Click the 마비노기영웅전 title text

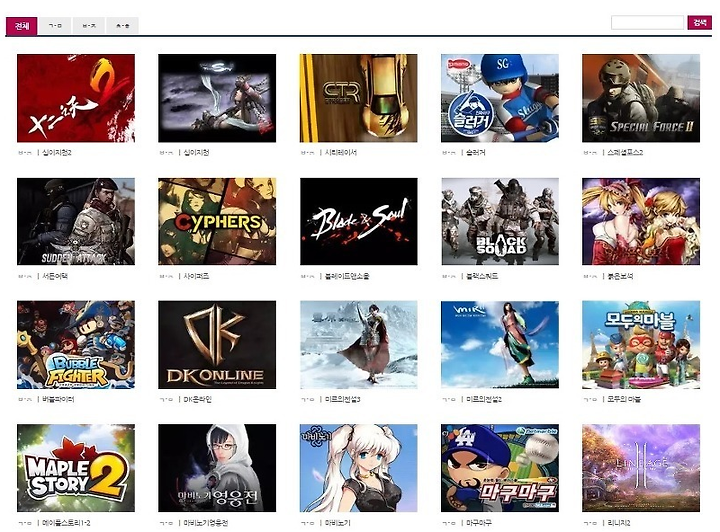click(205, 523)
